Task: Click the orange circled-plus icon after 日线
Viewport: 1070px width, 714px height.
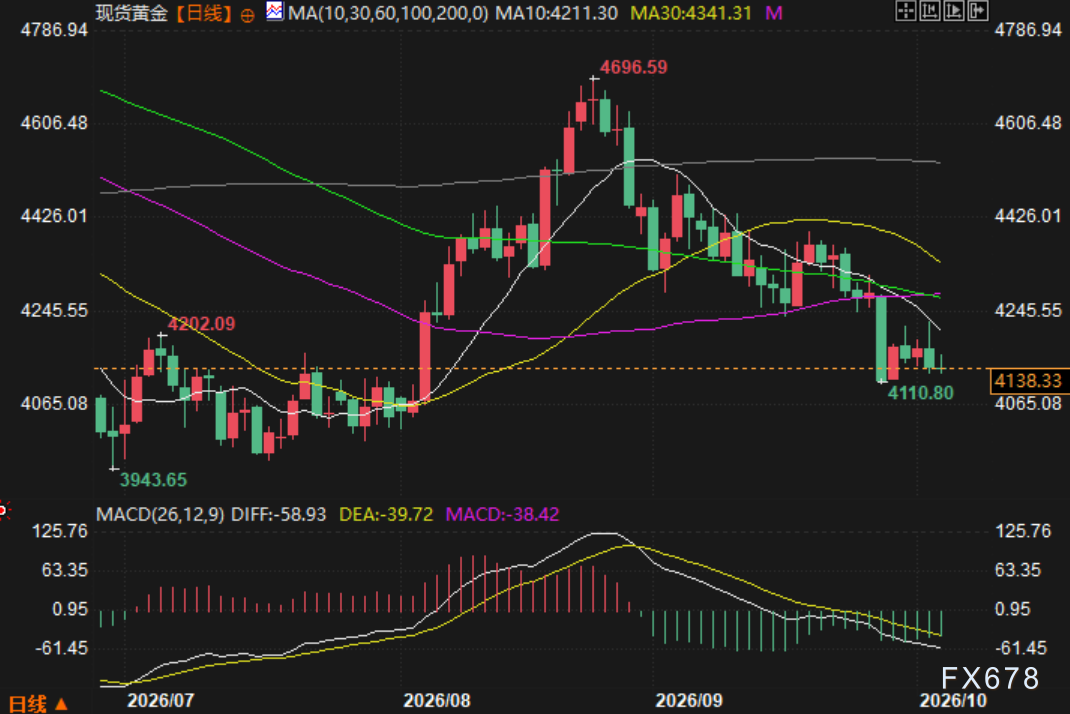Action: pos(248,15)
